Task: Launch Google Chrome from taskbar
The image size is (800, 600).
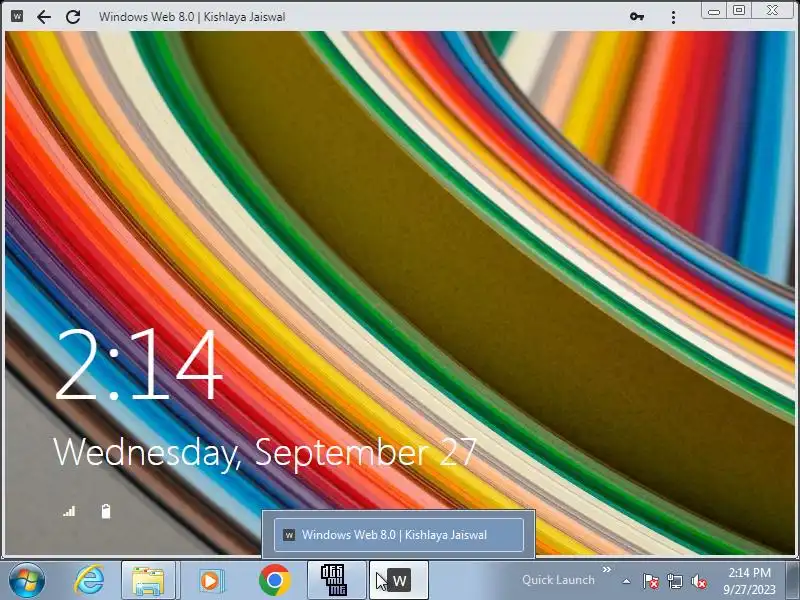Action: click(x=274, y=580)
